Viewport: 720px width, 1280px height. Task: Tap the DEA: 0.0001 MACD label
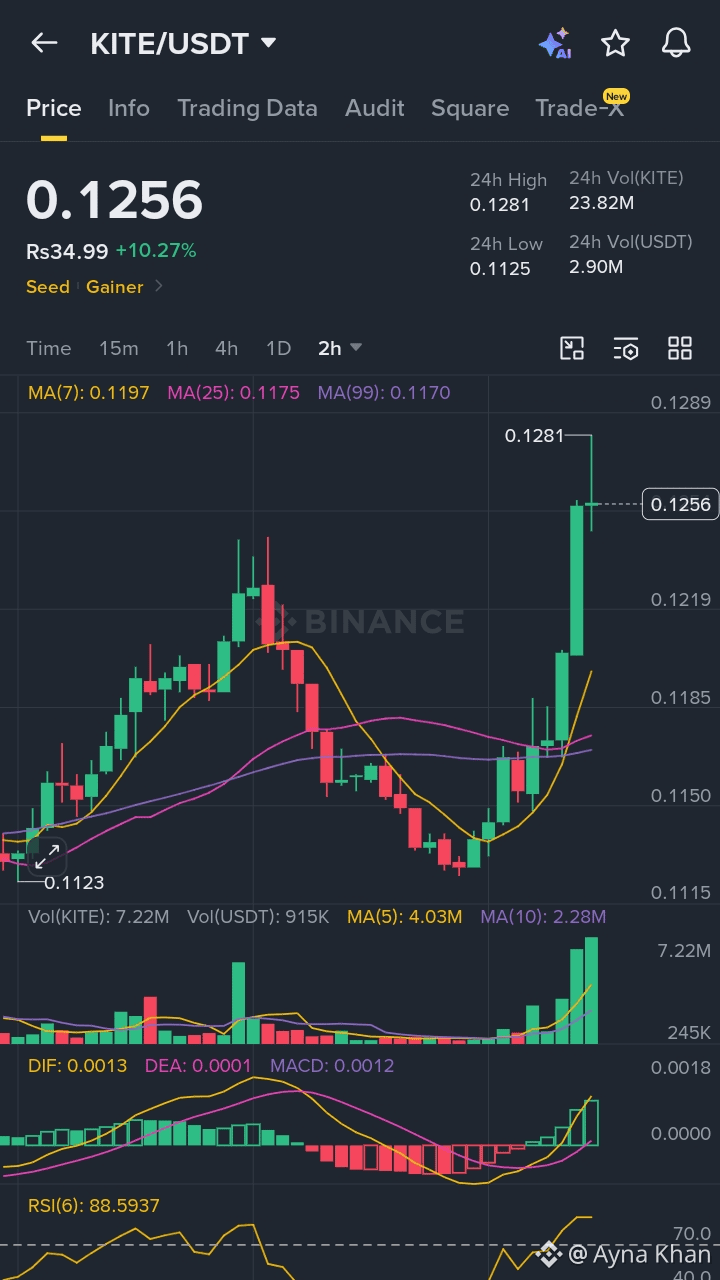click(198, 1066)
